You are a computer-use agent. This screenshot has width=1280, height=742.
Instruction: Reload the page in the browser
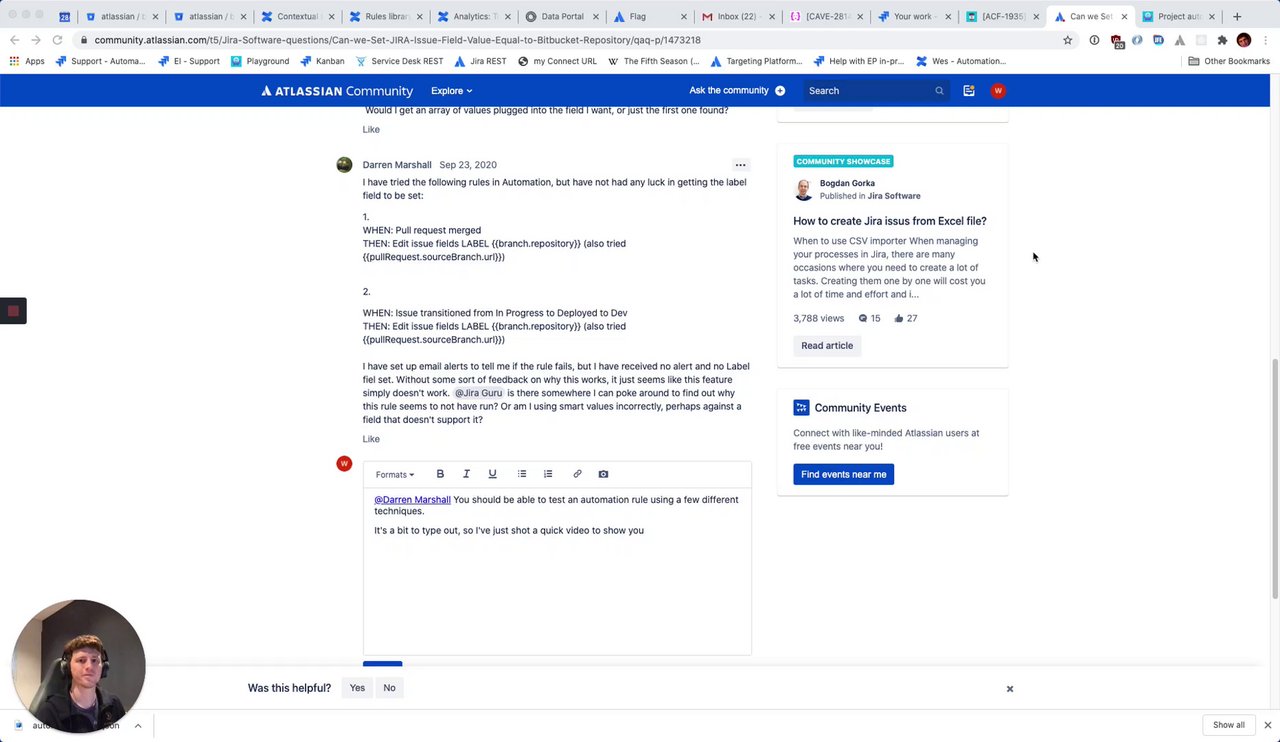tap(57, 40)
